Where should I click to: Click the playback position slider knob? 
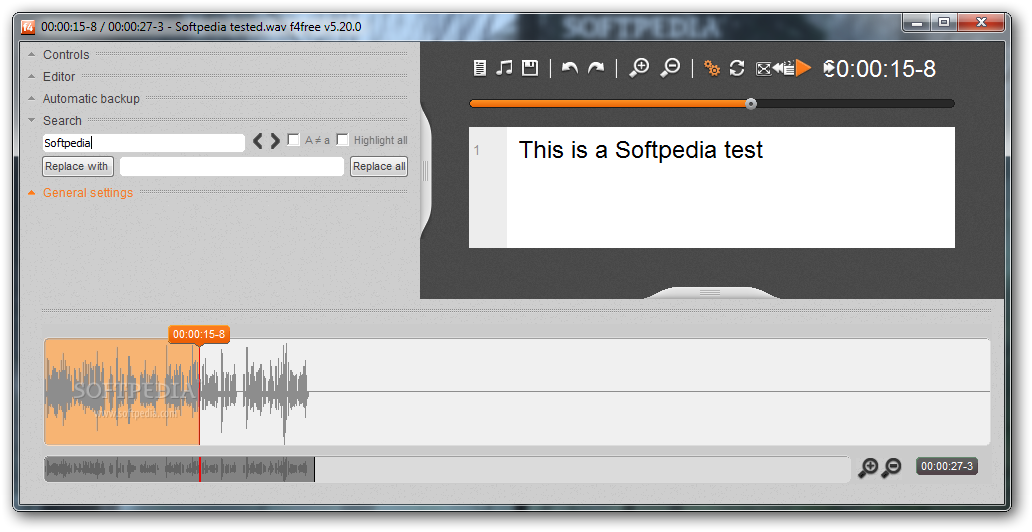pos(751,103)
